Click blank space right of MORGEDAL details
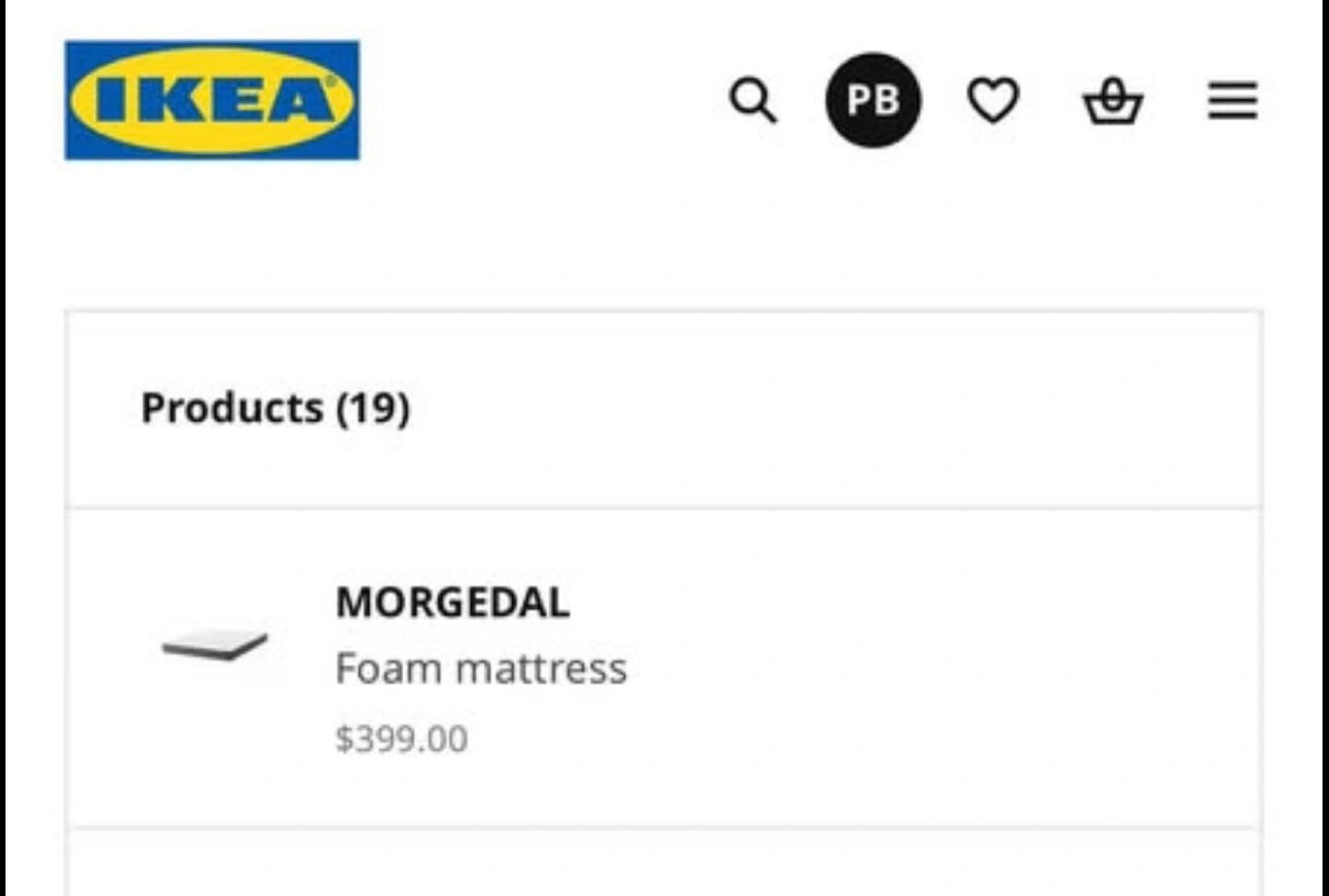Screen dimensions: 1329x896 pyautogui.click(x=941, y=668)
